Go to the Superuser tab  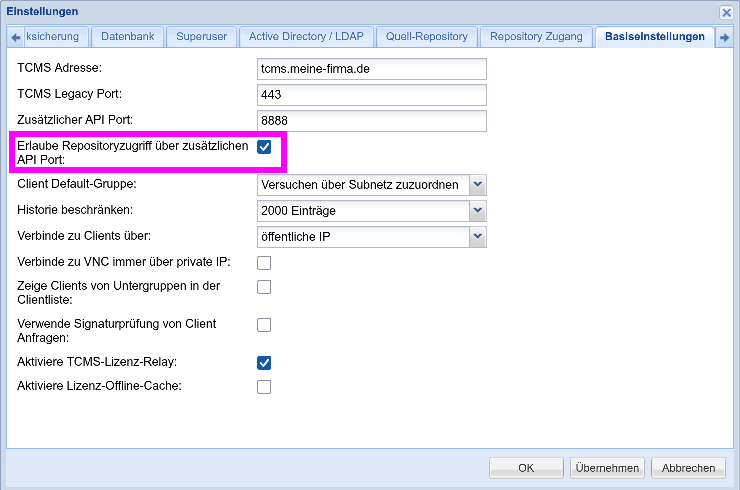point(202,37)
